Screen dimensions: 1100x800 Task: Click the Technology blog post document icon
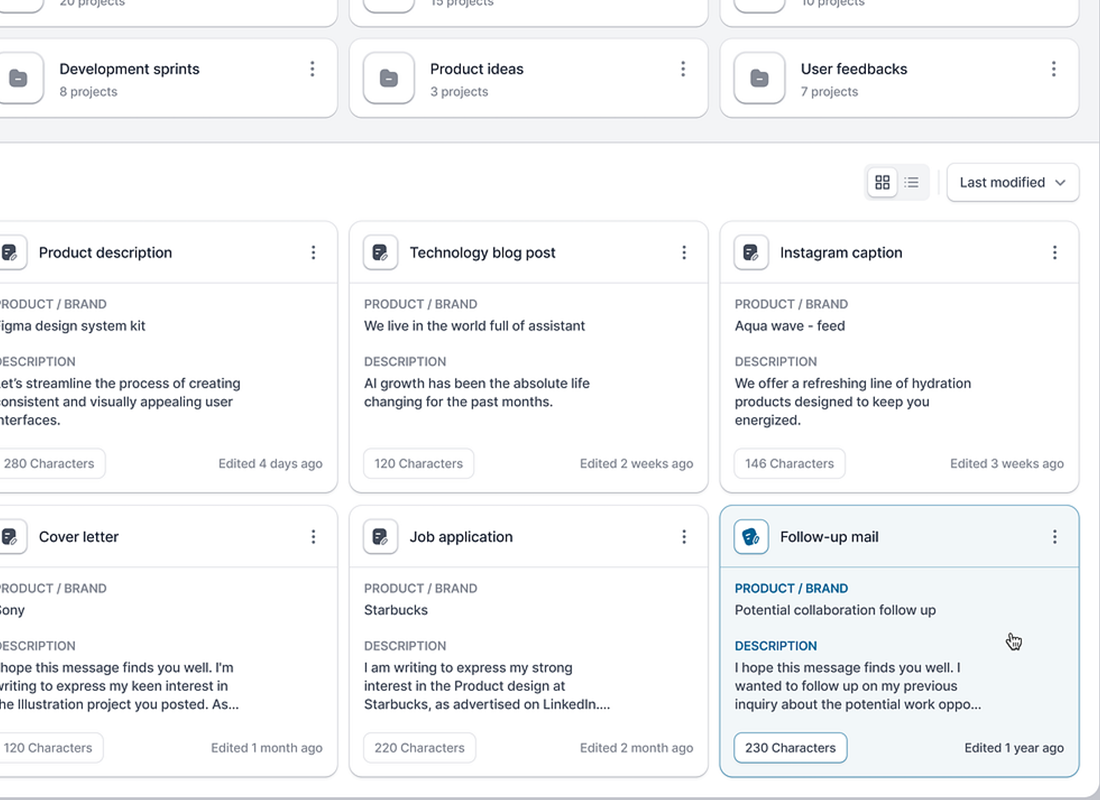(380, 252)
